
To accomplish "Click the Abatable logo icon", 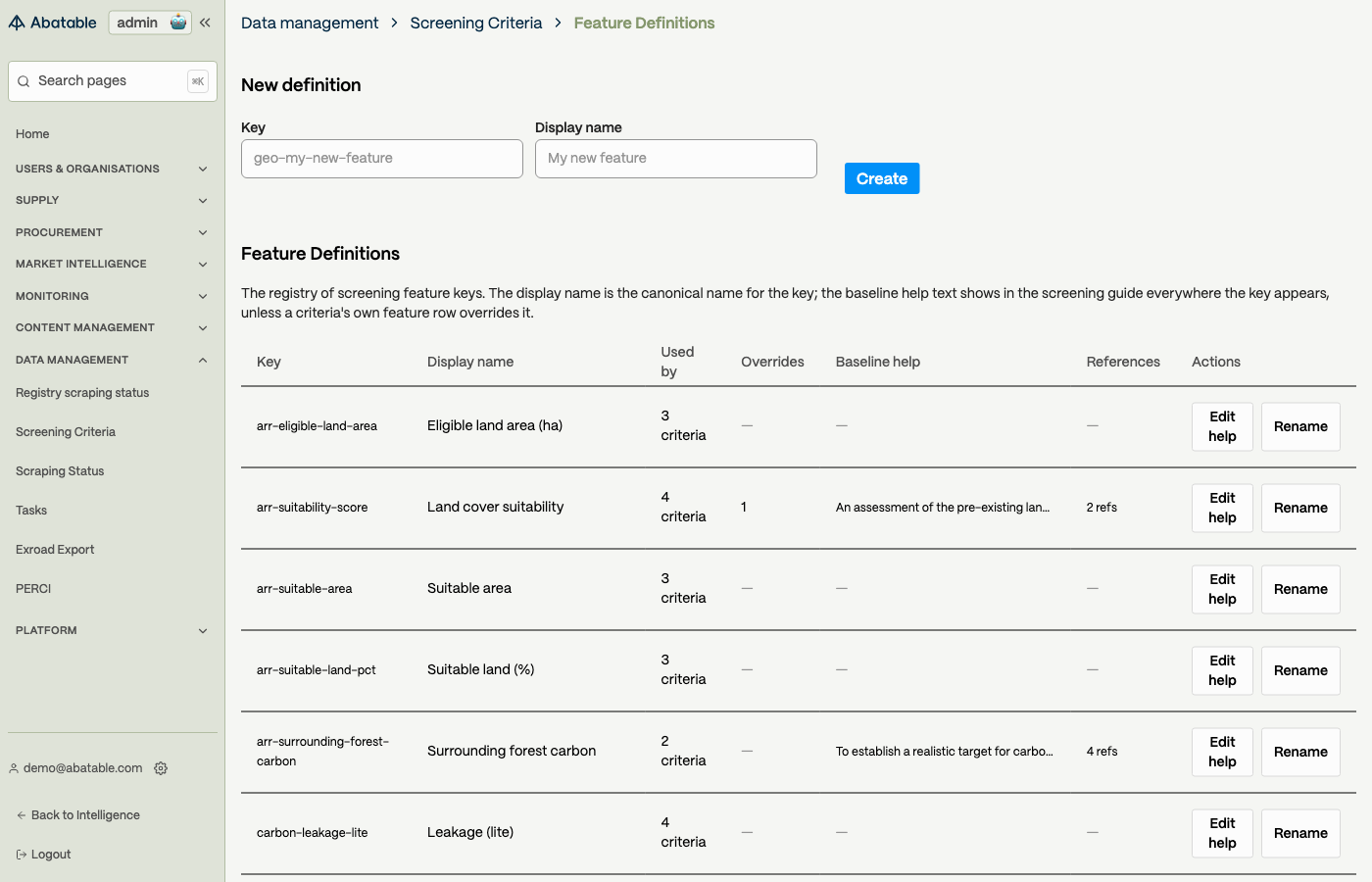I will [17, 23].
